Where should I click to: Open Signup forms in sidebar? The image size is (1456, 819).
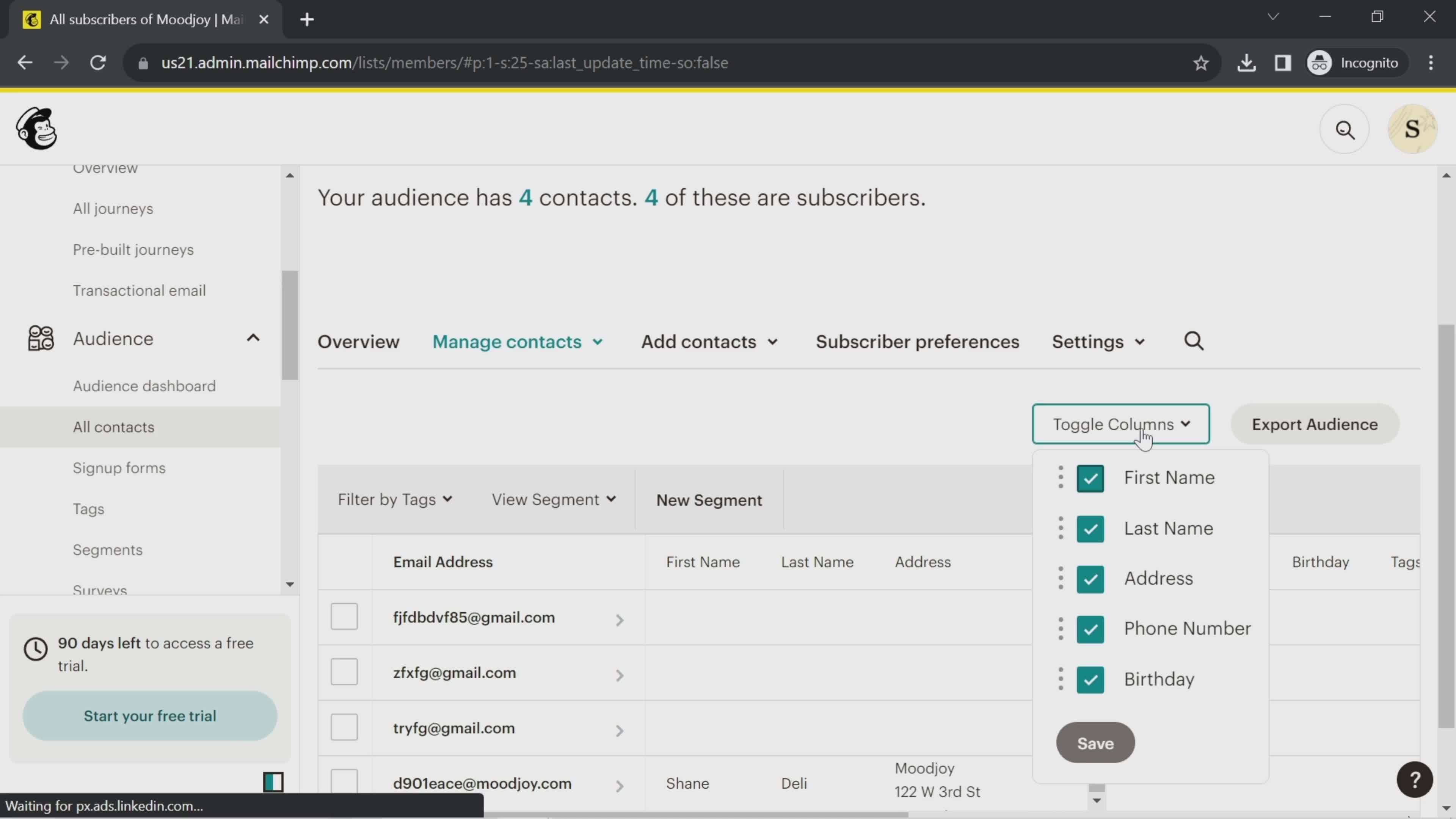click(x=119, y=468)
